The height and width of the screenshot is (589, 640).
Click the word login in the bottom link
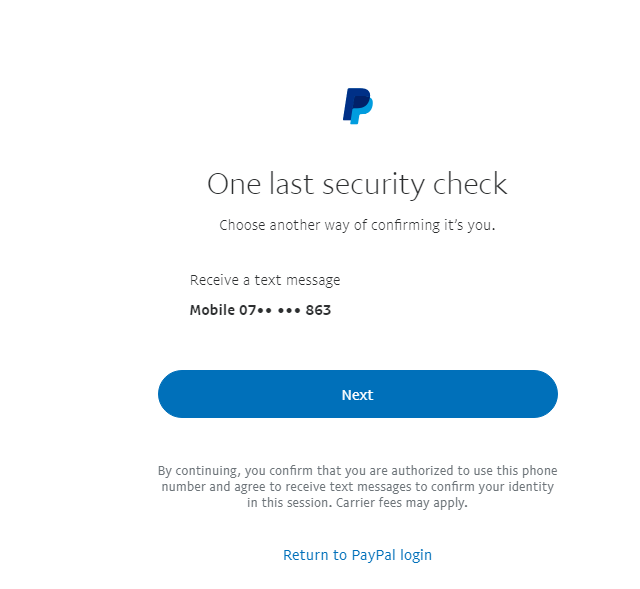click(417, 555)
